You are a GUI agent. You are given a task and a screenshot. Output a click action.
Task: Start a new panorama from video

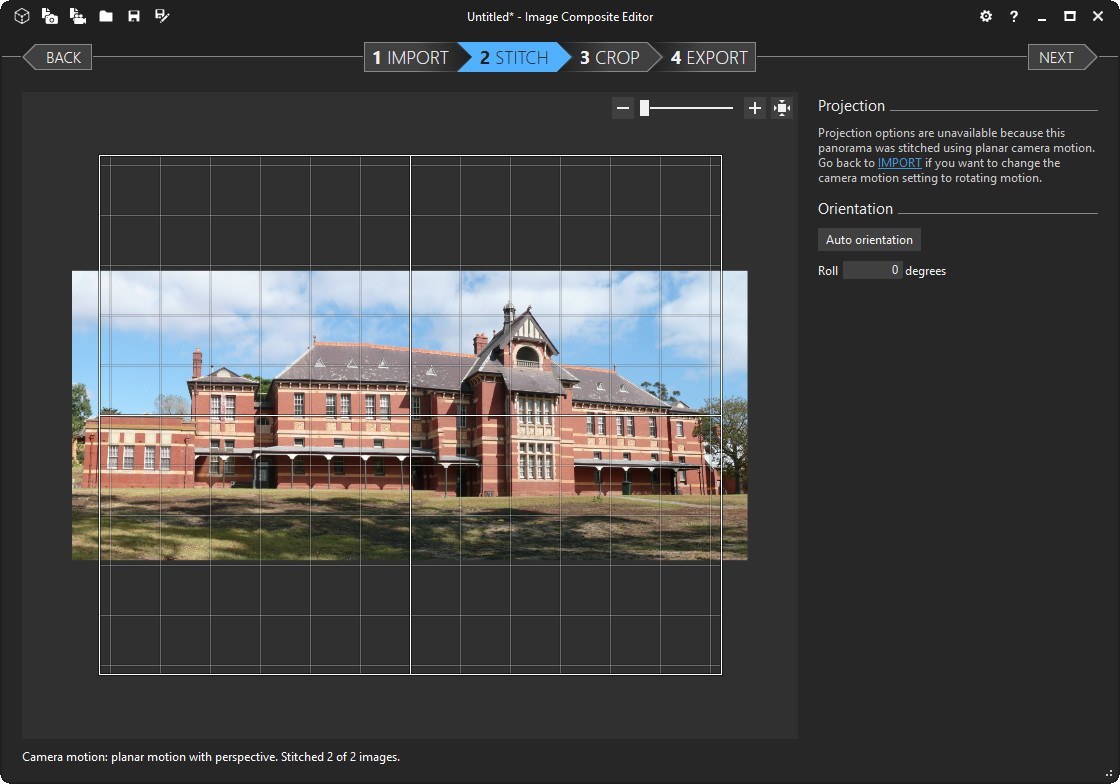[x=77, y=16]
